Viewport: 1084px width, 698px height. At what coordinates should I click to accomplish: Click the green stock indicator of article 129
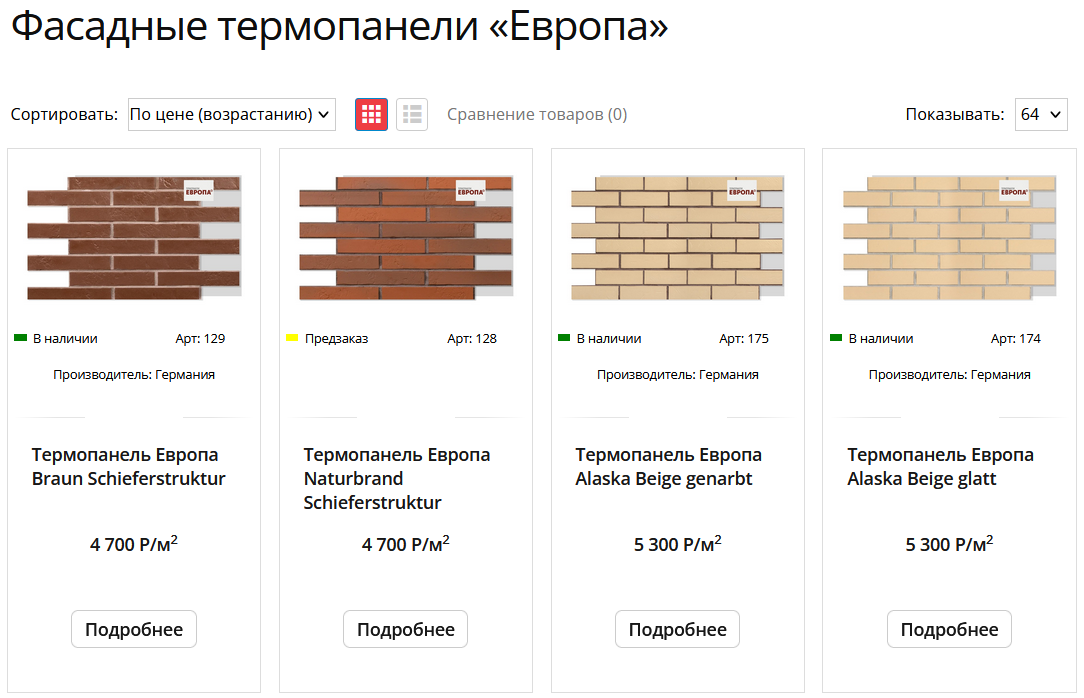click(20, 338)
